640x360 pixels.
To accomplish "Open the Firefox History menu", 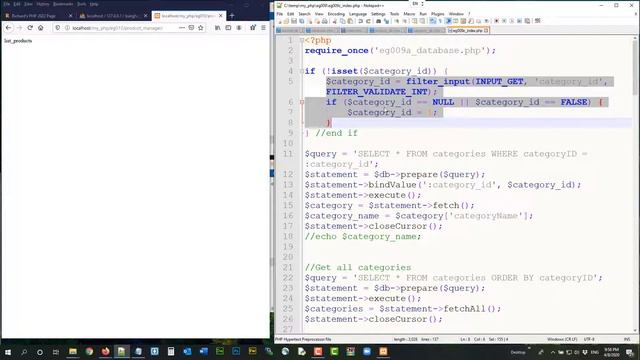I will [43, 4].
